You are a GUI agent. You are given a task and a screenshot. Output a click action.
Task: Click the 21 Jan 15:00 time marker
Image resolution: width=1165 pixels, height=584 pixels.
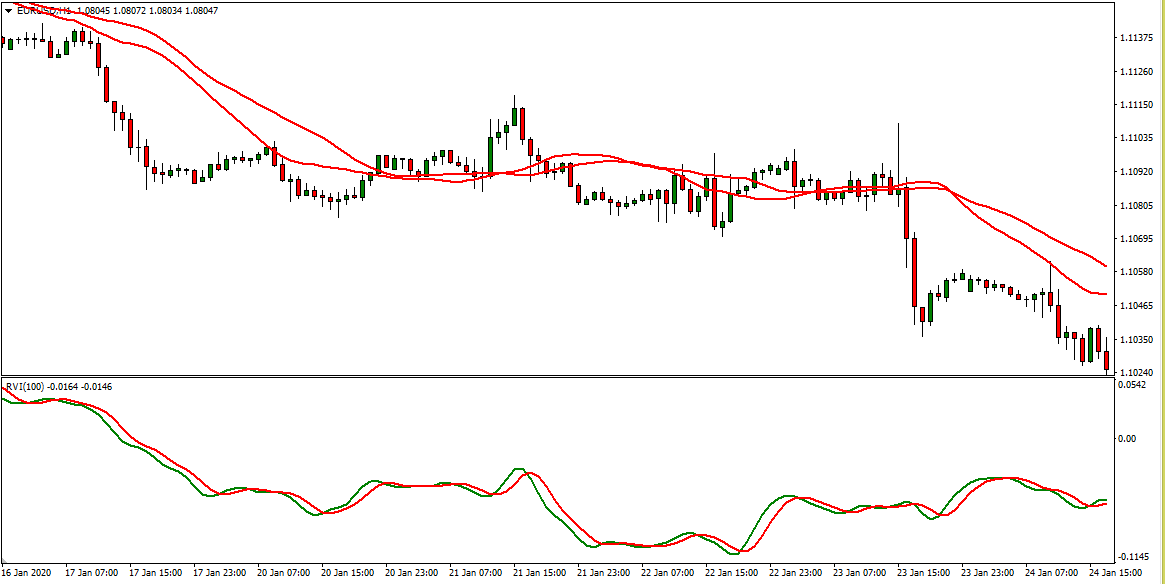[x=541, y=574]
